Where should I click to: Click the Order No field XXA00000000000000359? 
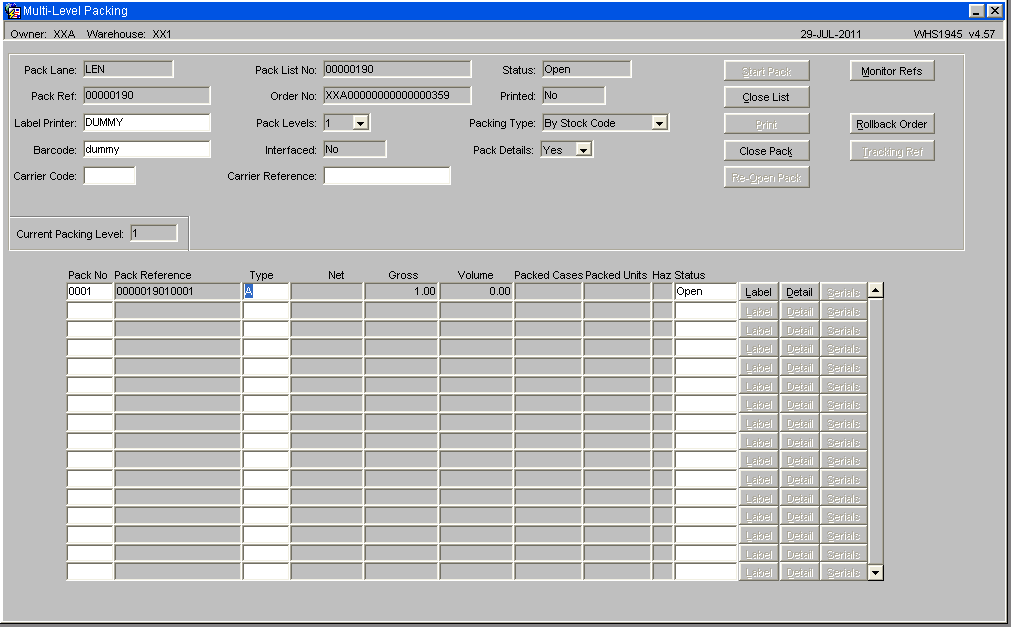click(x=397, y=95)
